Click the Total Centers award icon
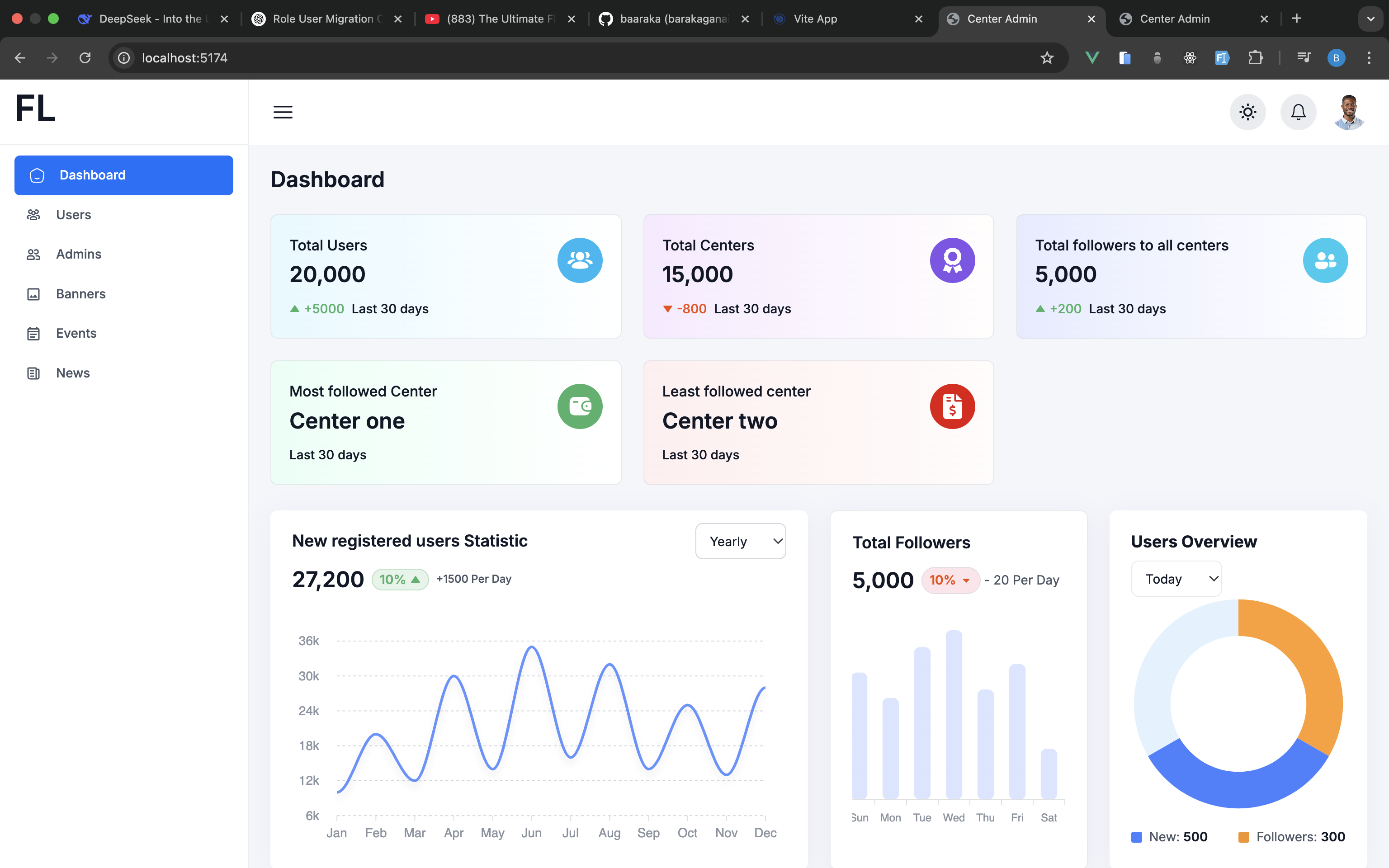The width and height of the screenshot is (1389, 868). 952,260
